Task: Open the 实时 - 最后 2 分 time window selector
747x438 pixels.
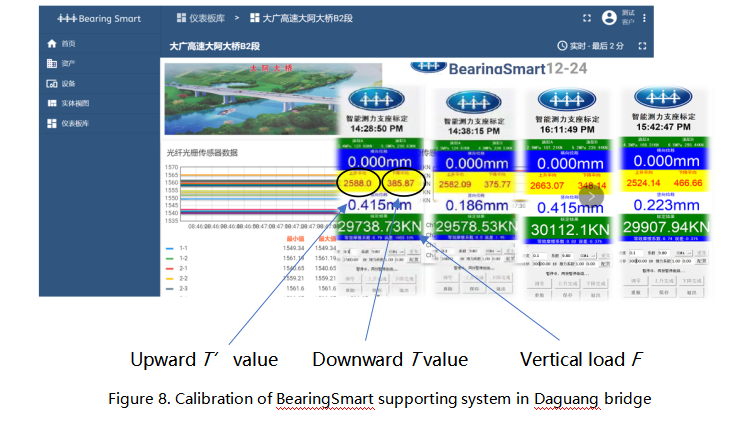Action: tap(591, 46)
